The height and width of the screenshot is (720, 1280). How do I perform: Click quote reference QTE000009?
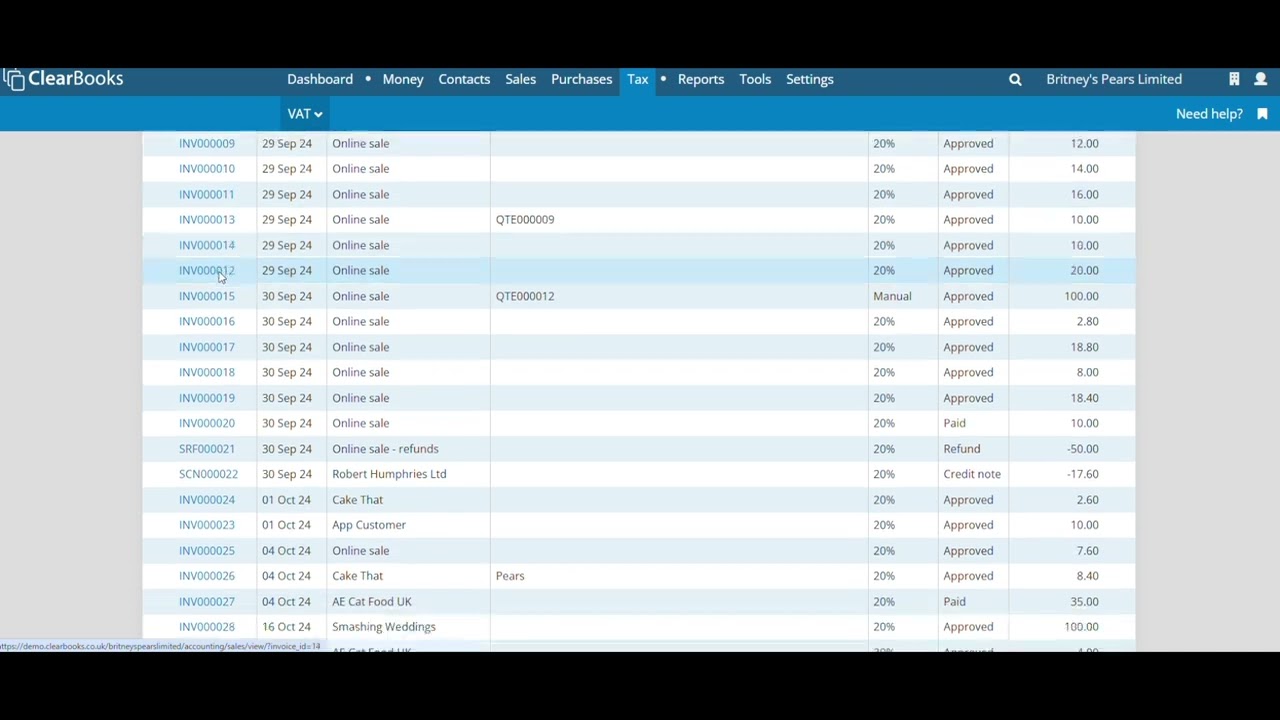[525, 220]
